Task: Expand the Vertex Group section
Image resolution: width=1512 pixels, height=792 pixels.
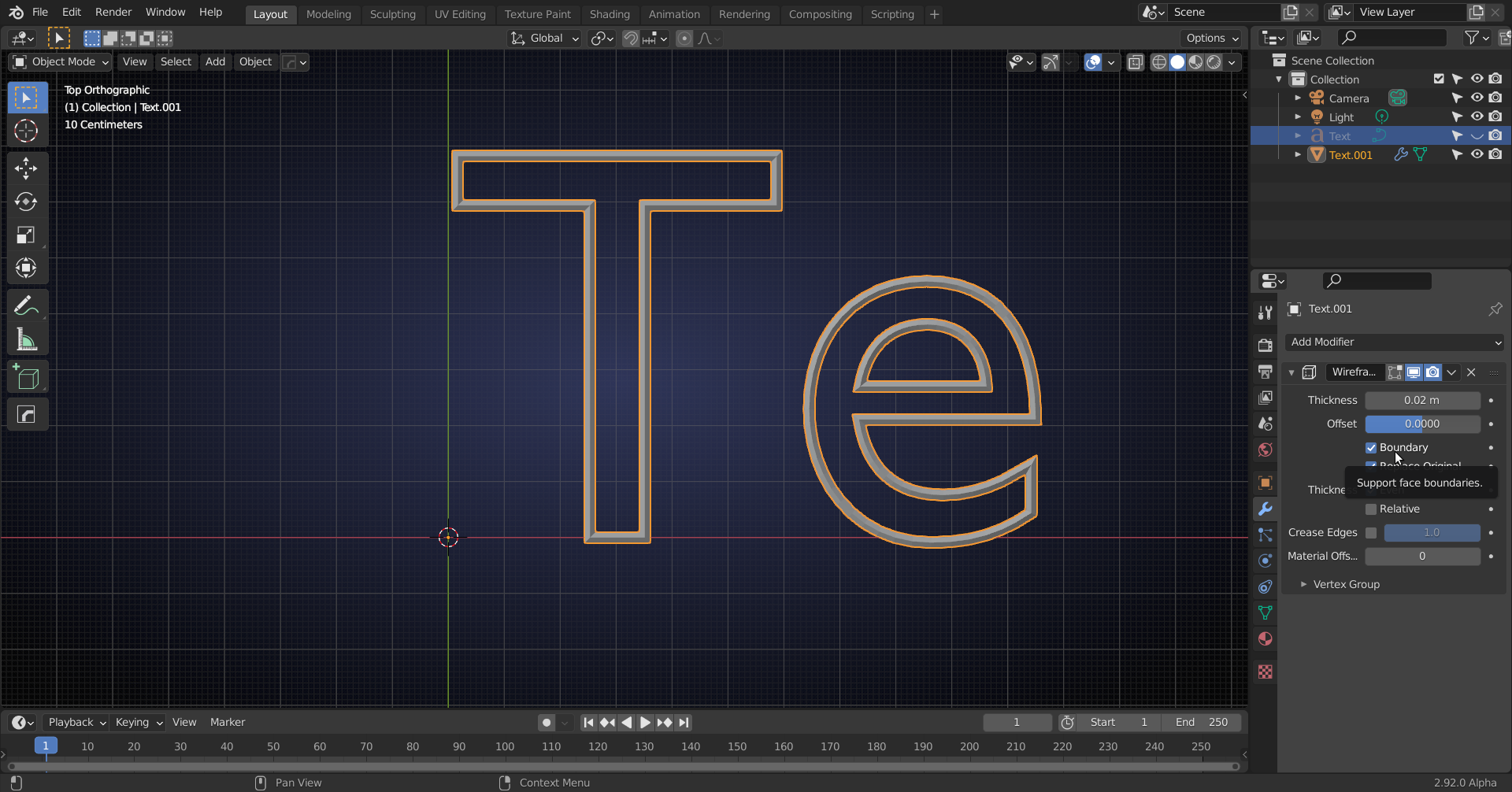Action: [1346, 584]
